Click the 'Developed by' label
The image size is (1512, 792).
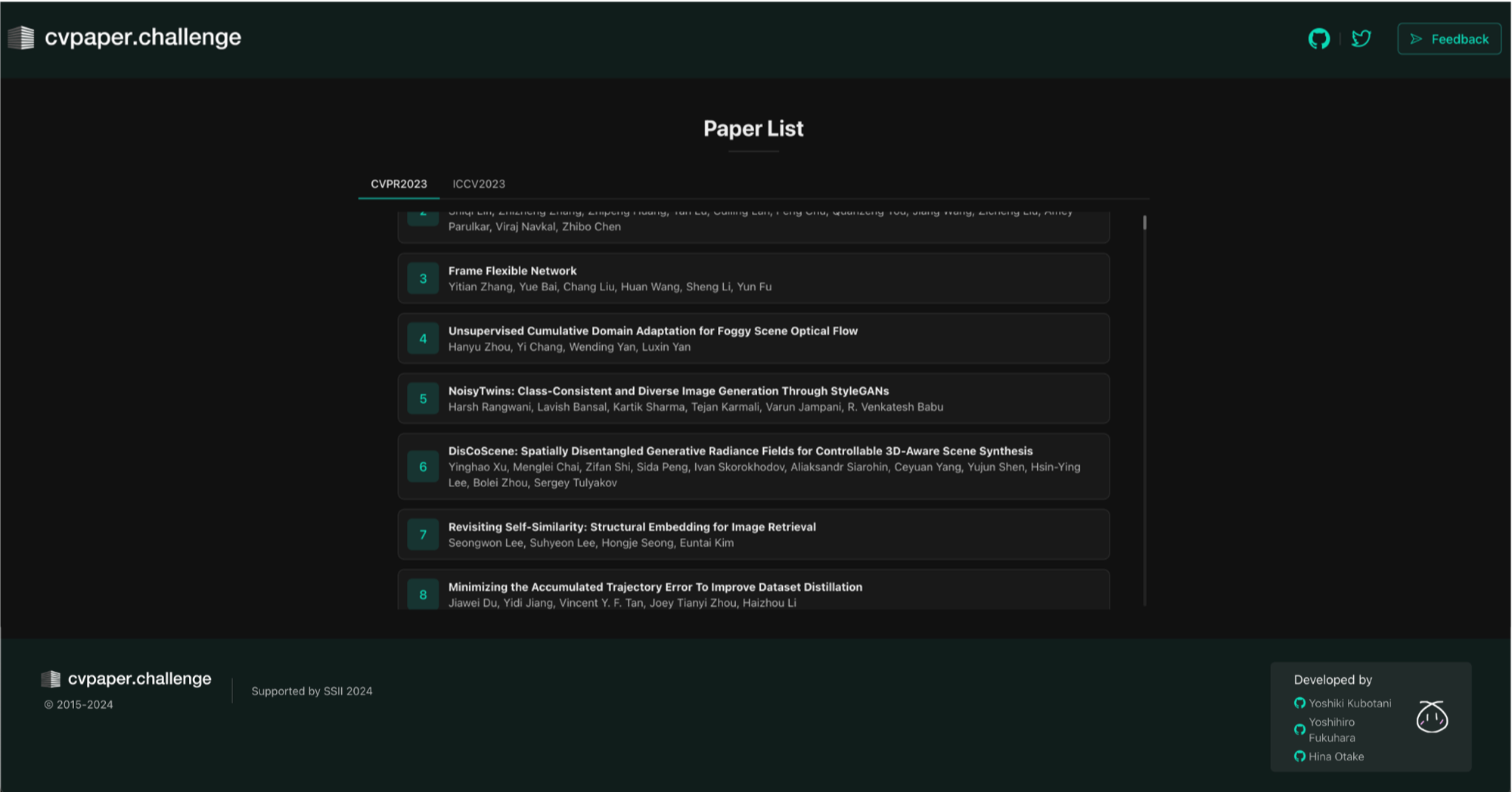point(1333,680)
